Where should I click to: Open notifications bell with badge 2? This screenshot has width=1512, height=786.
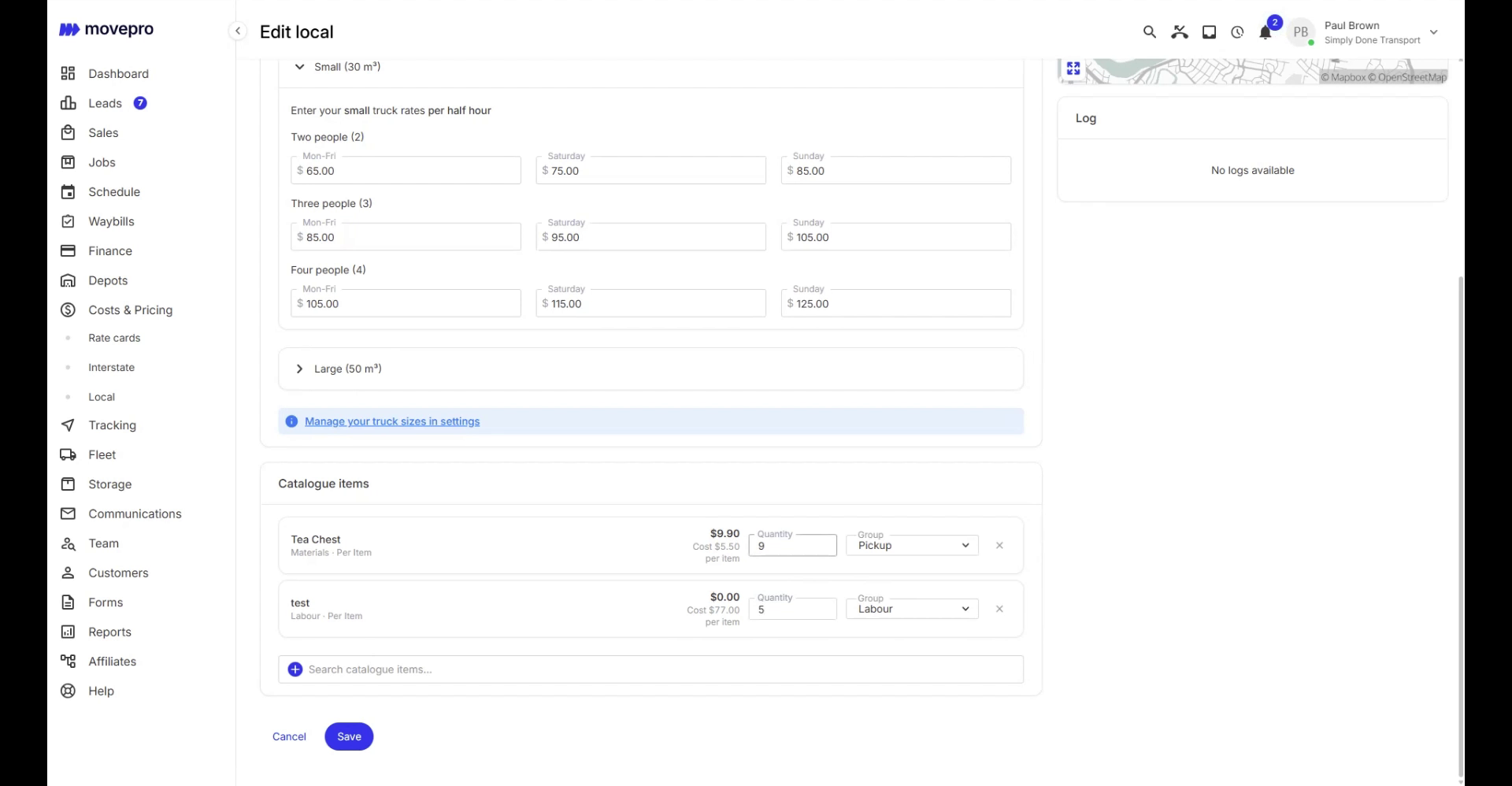[x=1266, y=32]
